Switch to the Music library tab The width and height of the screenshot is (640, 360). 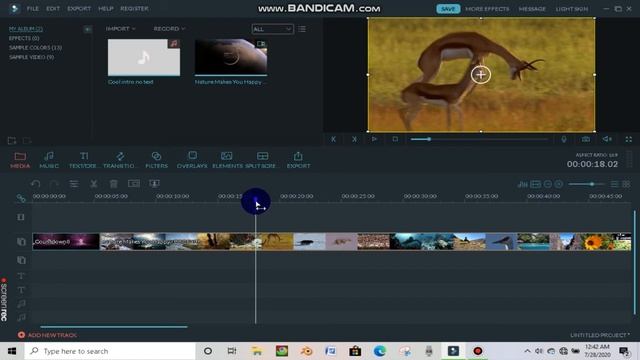(x=49, y=160)
